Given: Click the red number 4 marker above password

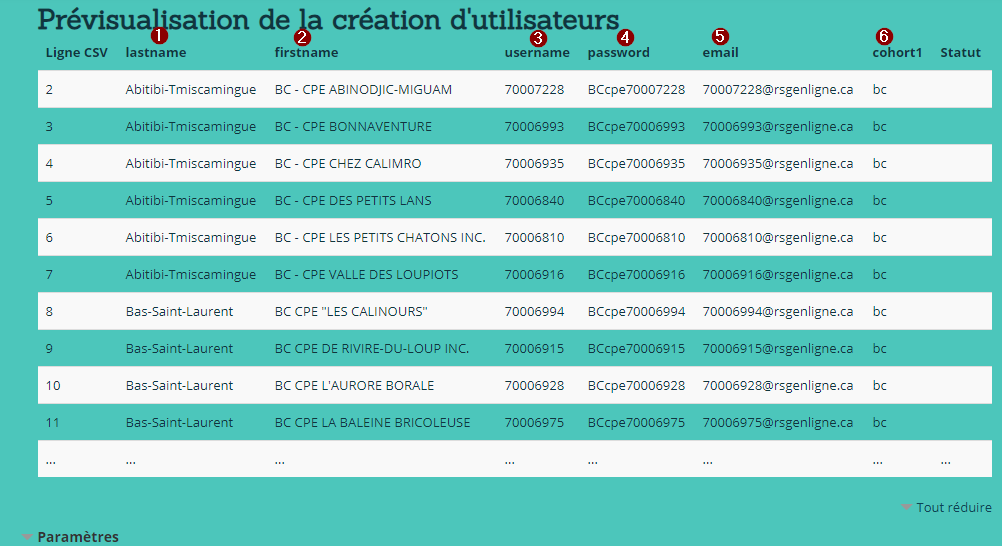Looking at the screenshot, I should click(625, 36).
